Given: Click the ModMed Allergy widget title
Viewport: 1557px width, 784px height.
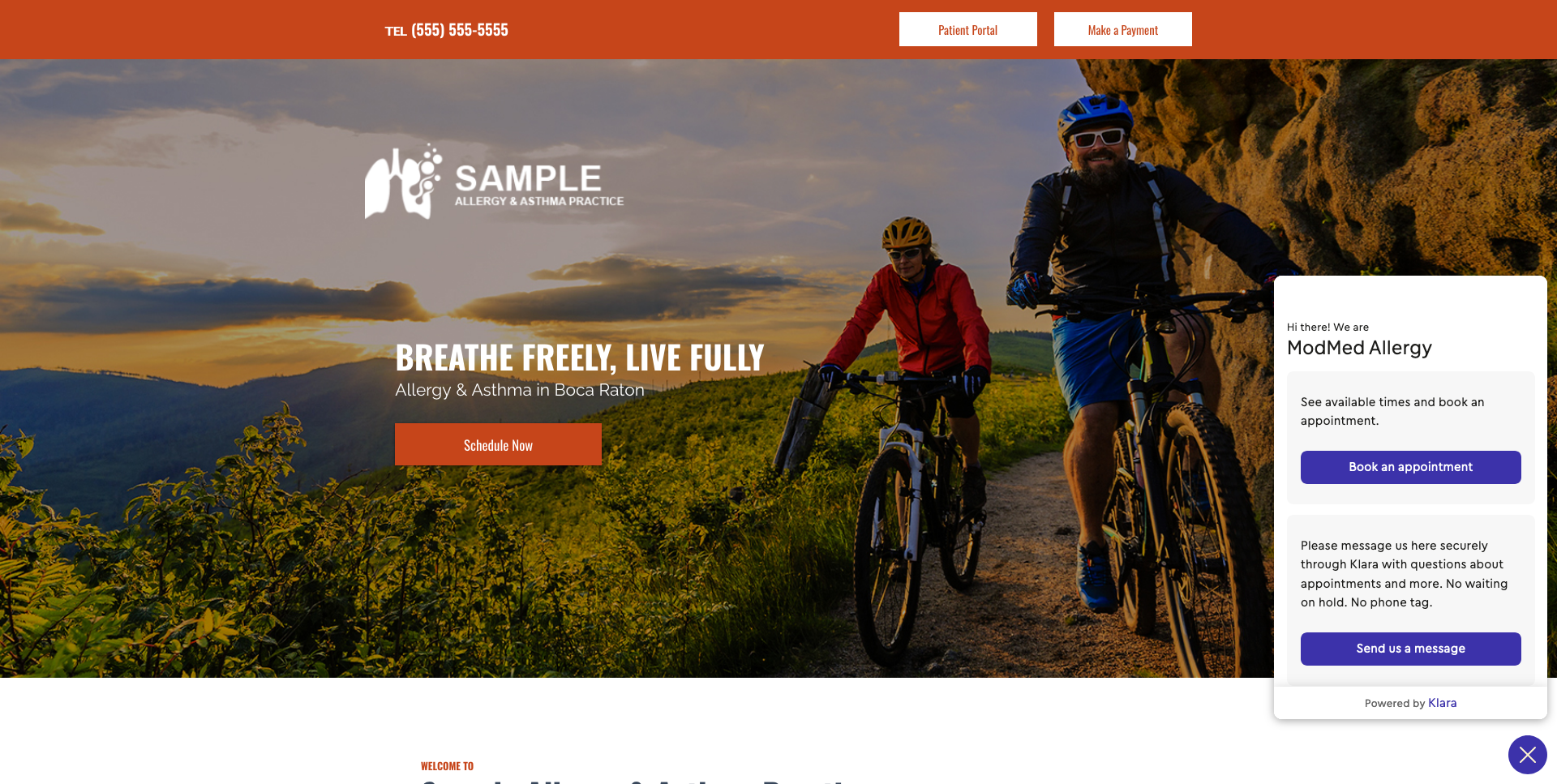Looking at the screenshot, I should pyautogui.click(x=1359, y=348).
